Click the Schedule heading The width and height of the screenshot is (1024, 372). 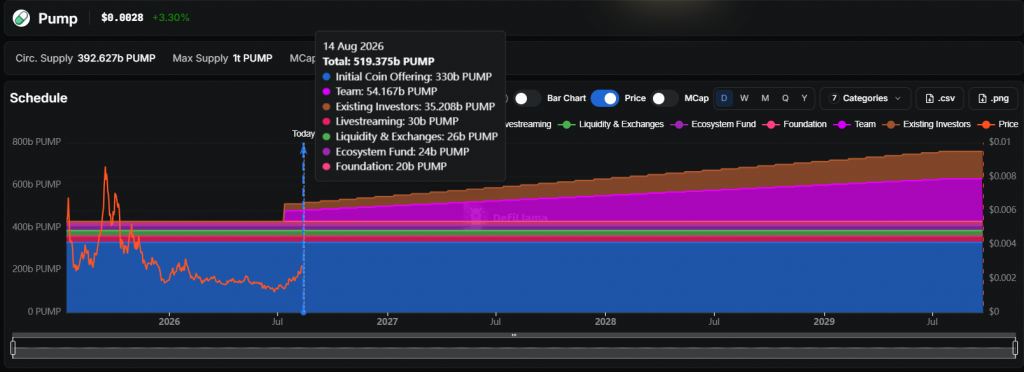pyautogui.click(x=39, y=98)
